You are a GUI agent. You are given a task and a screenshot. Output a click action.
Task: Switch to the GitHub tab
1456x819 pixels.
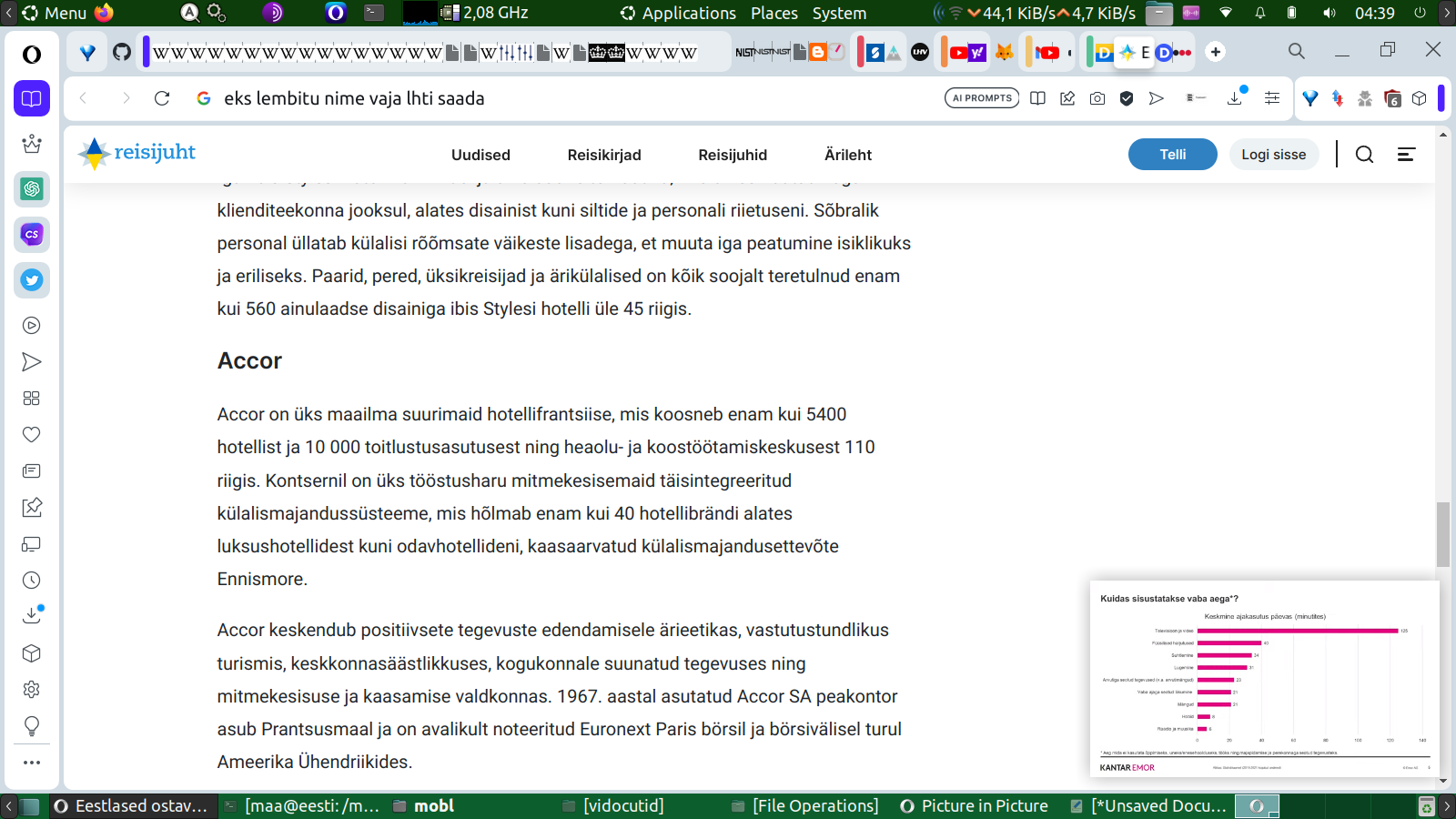pyautogui.click(x=122, y=52)
